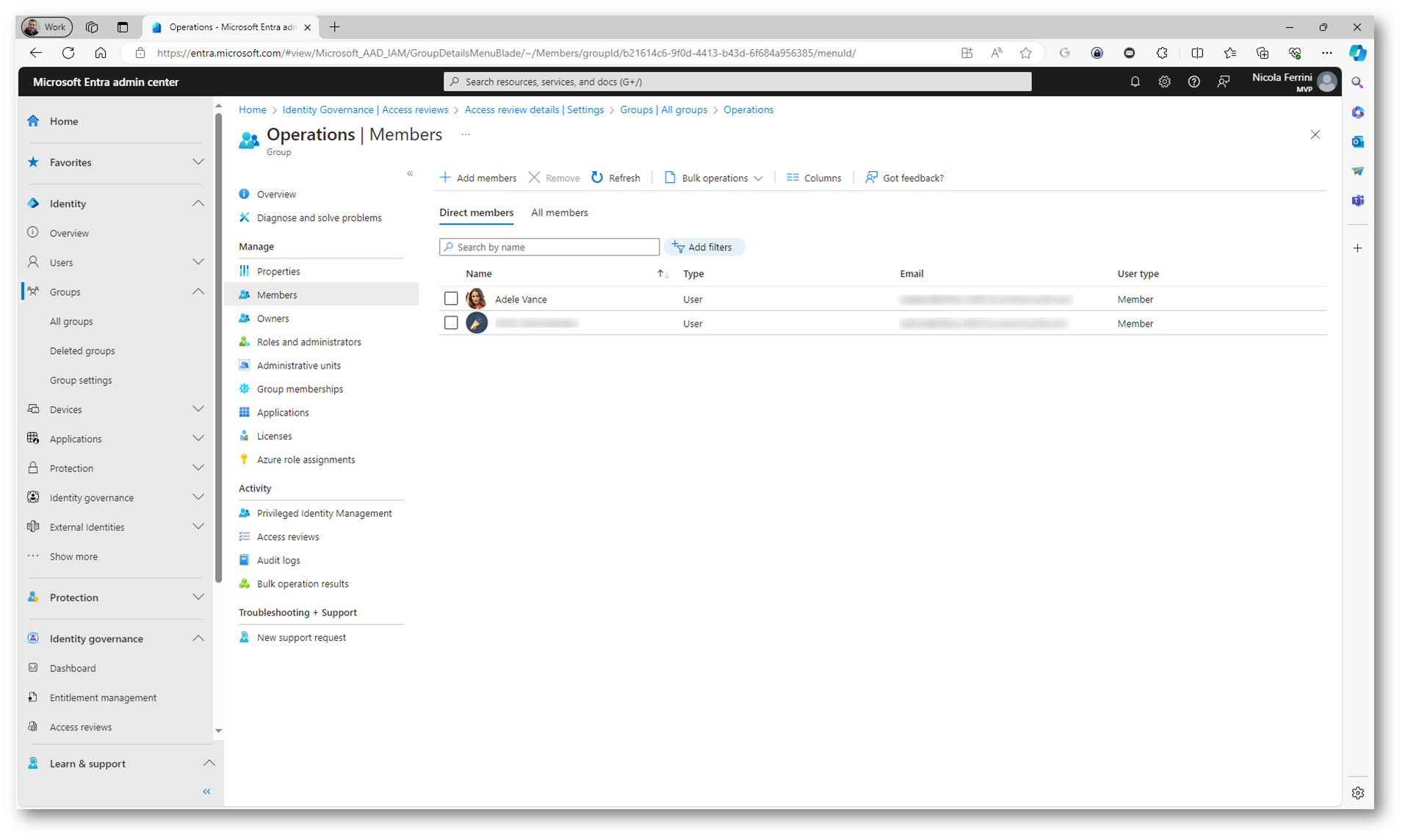
Task: Click the global search resources box
Action: [x=737, y=82]
